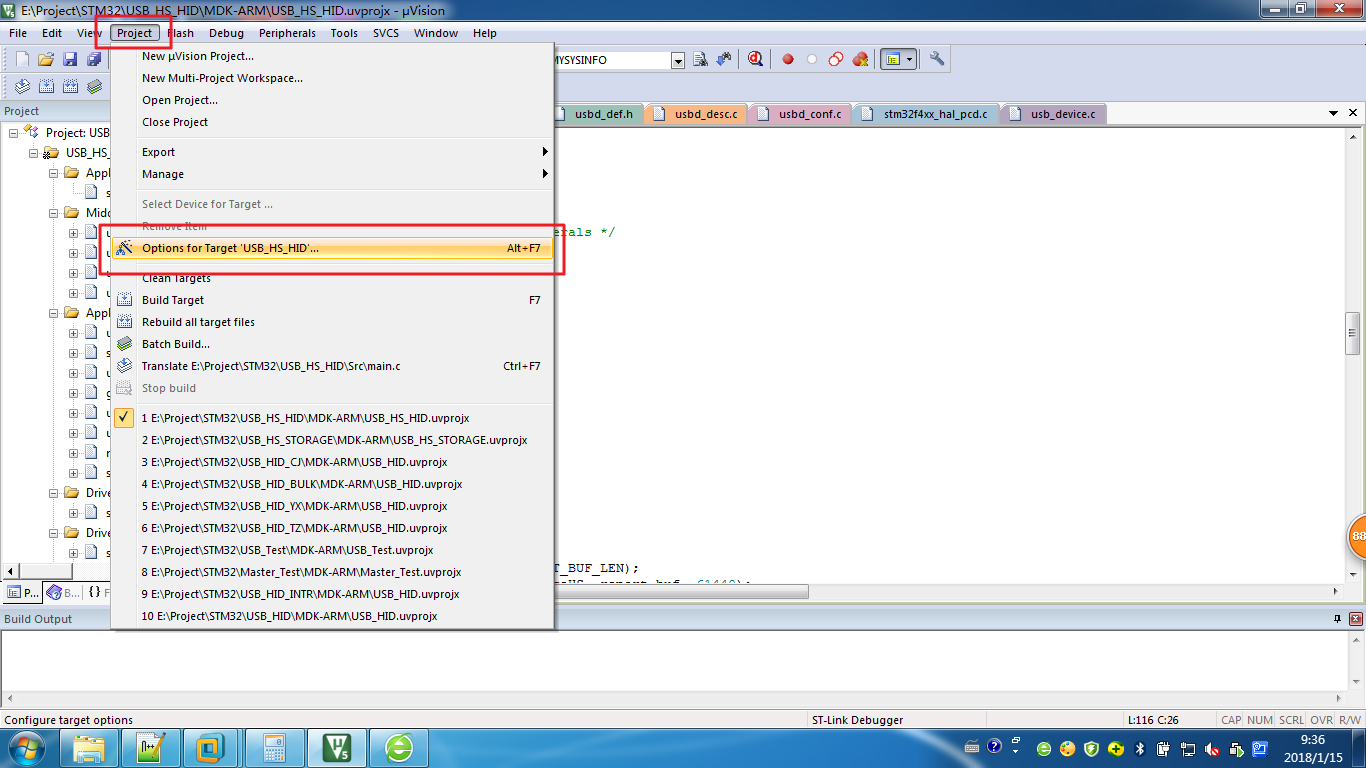The width and height of the screenshot is (1366, 768).
Task: Insert breakpoint using the red dot icon
Action: coord(788,60)
